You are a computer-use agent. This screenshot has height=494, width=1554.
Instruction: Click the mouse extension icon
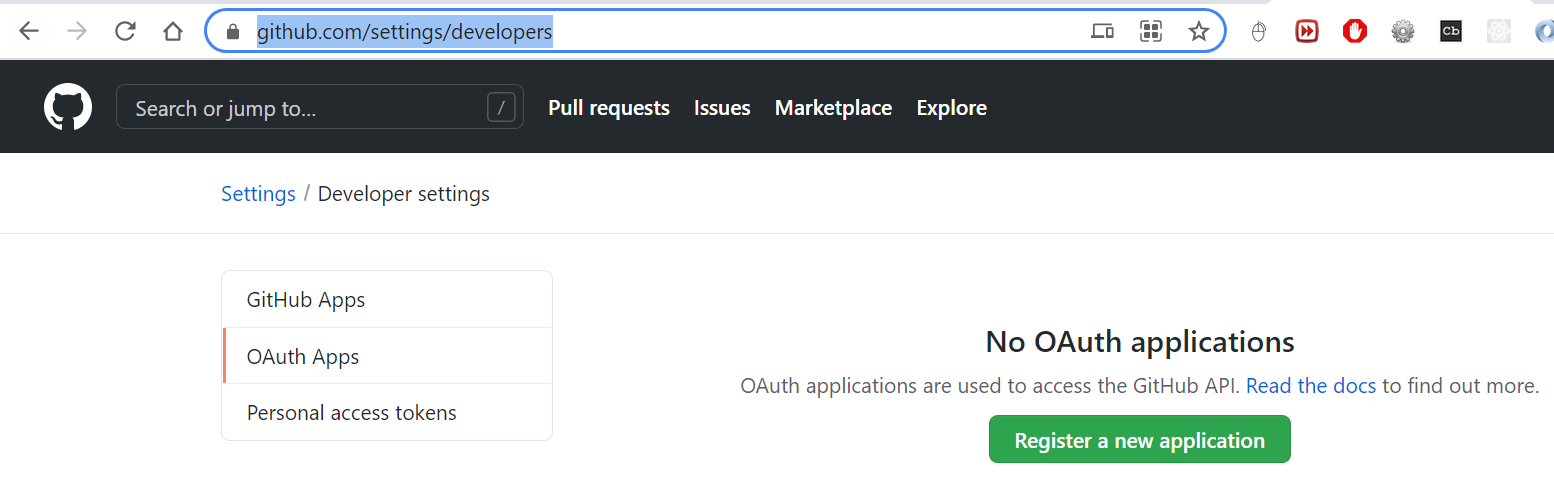click(1259, 31)
